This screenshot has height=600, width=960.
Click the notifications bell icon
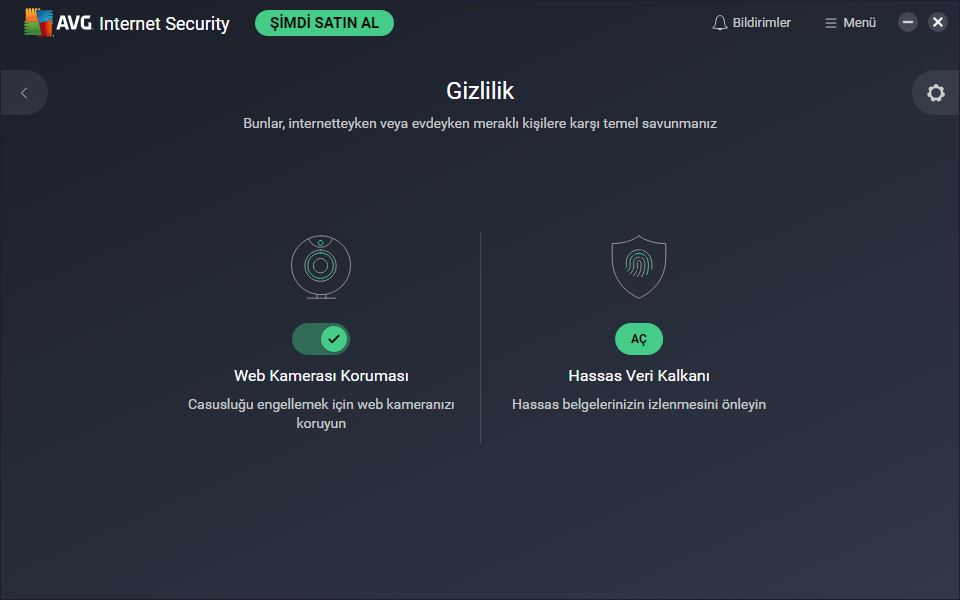pyautogui.click(x=720, y=23)
